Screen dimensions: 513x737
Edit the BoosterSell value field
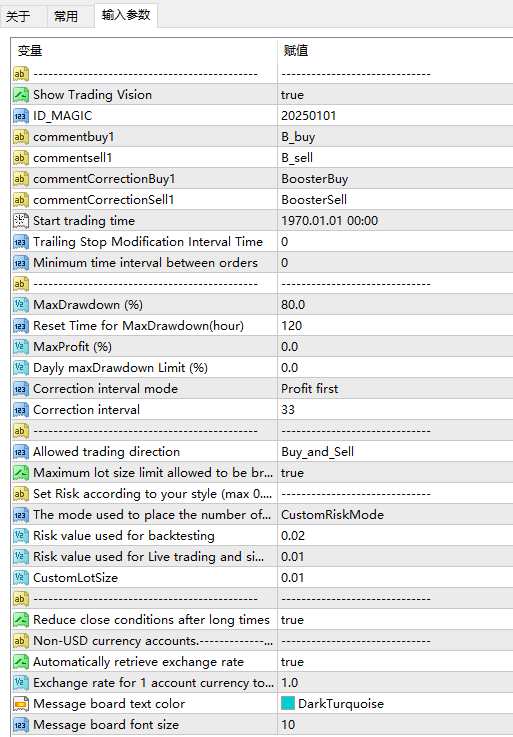click(x=395, y=200)
